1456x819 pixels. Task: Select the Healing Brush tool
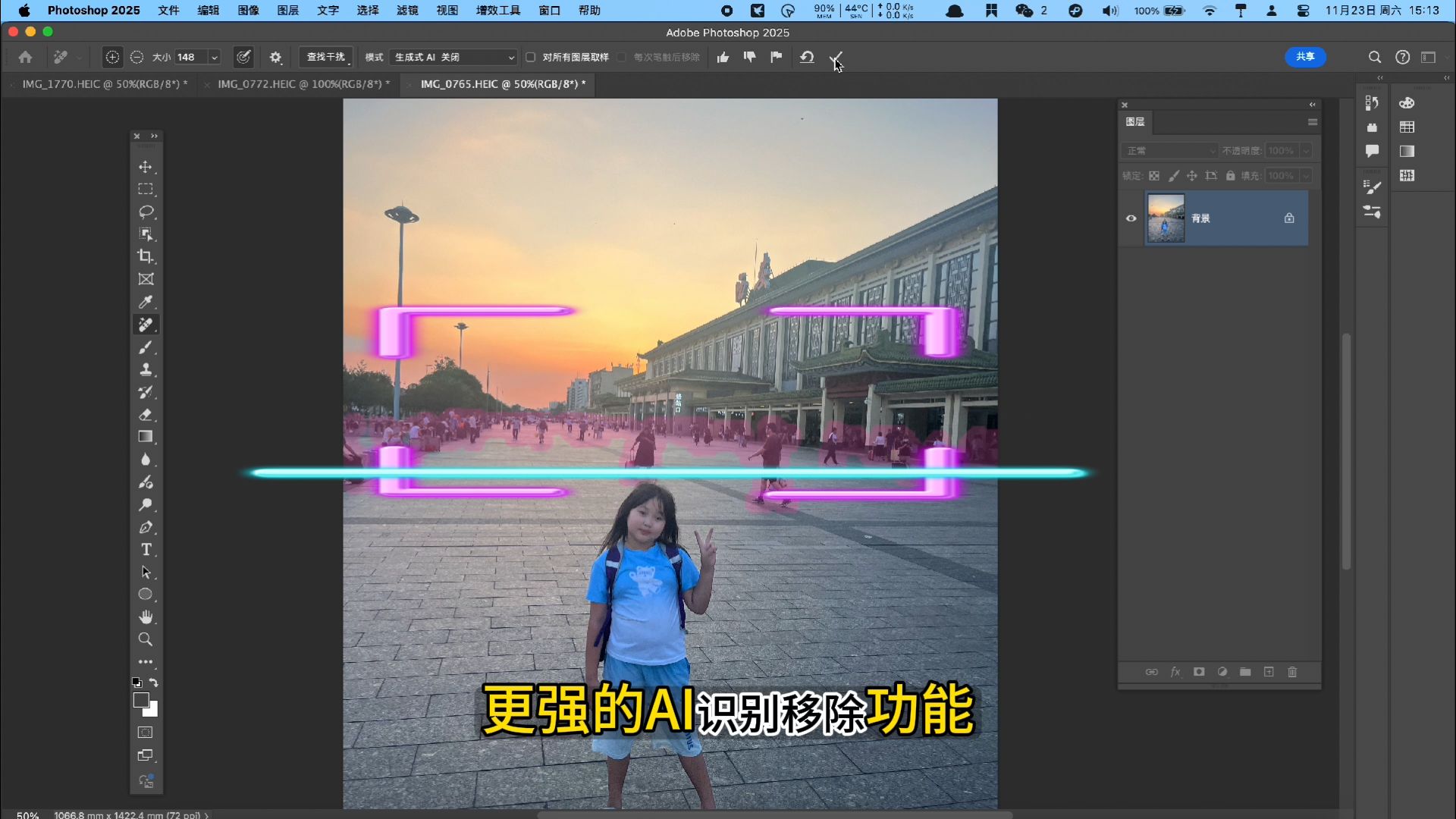[145, 324]
